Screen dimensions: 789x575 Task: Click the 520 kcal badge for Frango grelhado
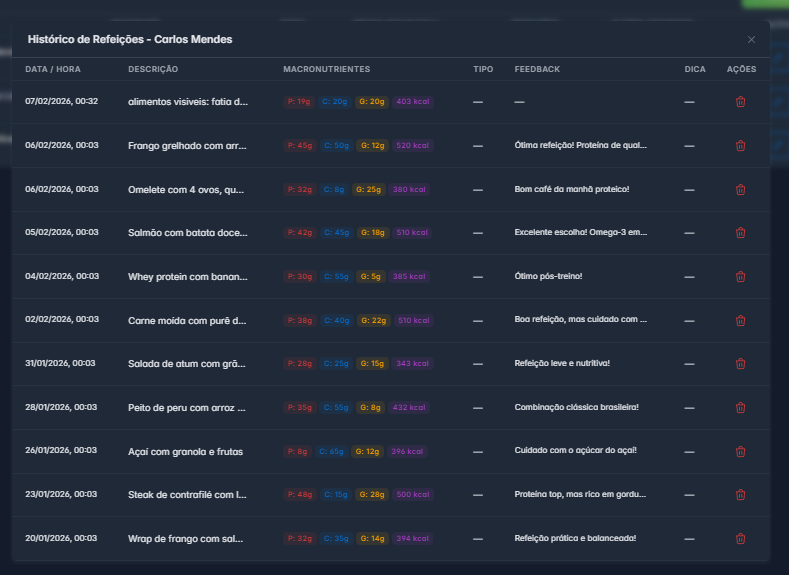[x=412, y=146]
